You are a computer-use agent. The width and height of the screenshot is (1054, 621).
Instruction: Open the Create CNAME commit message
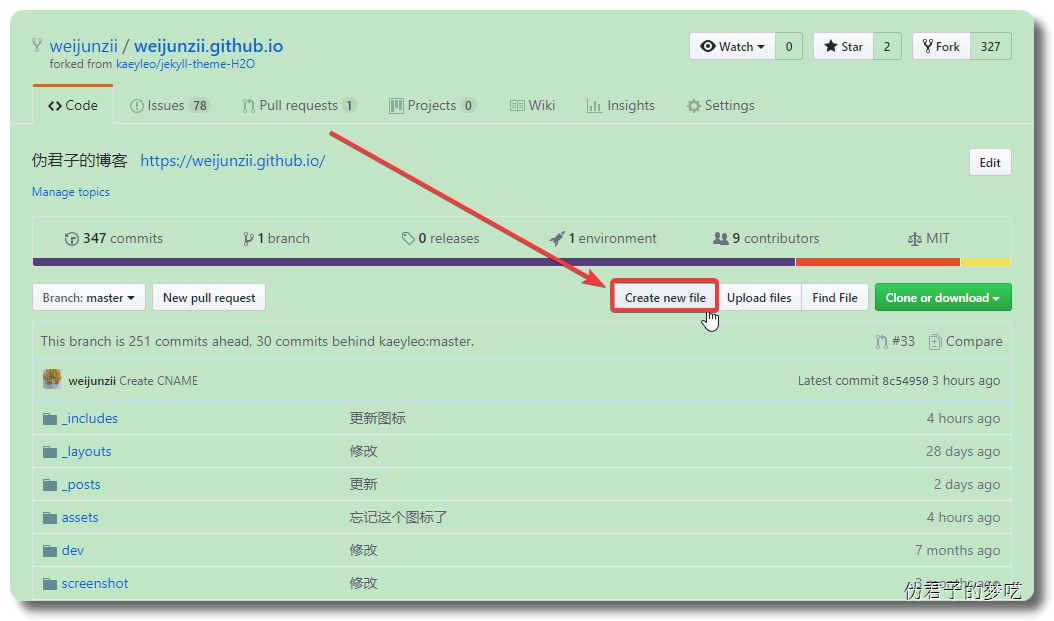pyautogui.click(x=159, y=381)
